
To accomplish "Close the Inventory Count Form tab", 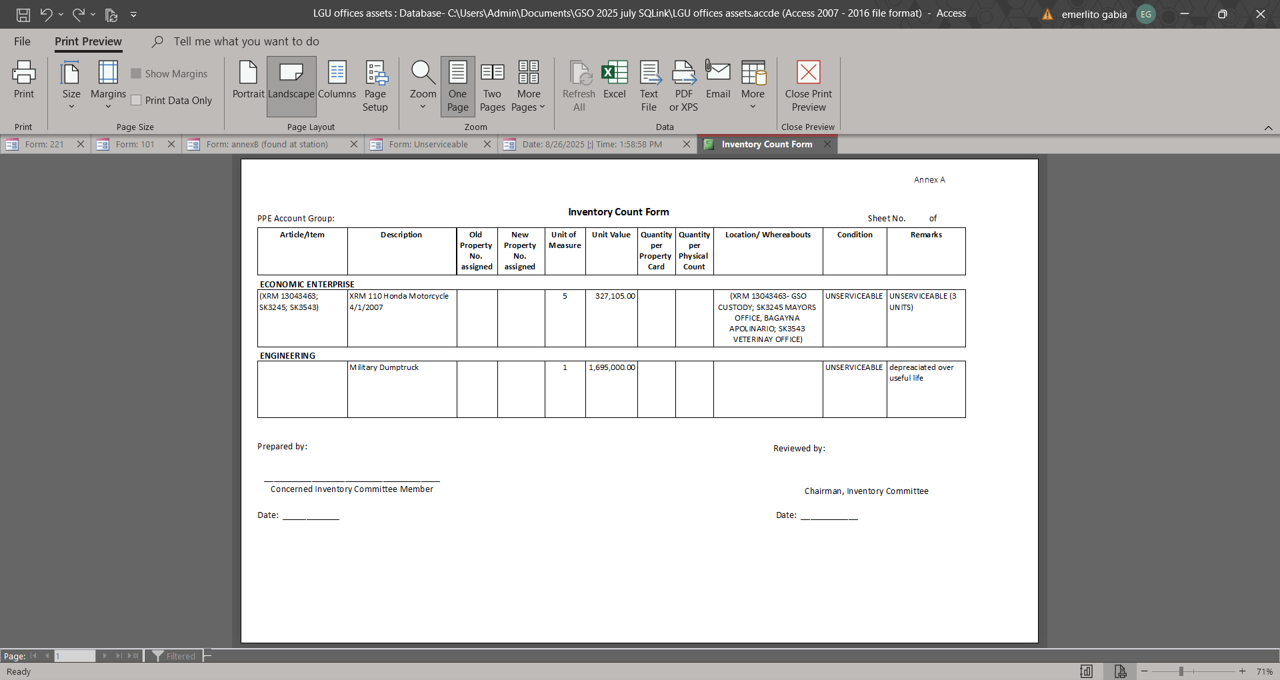I will click(827, 144).
